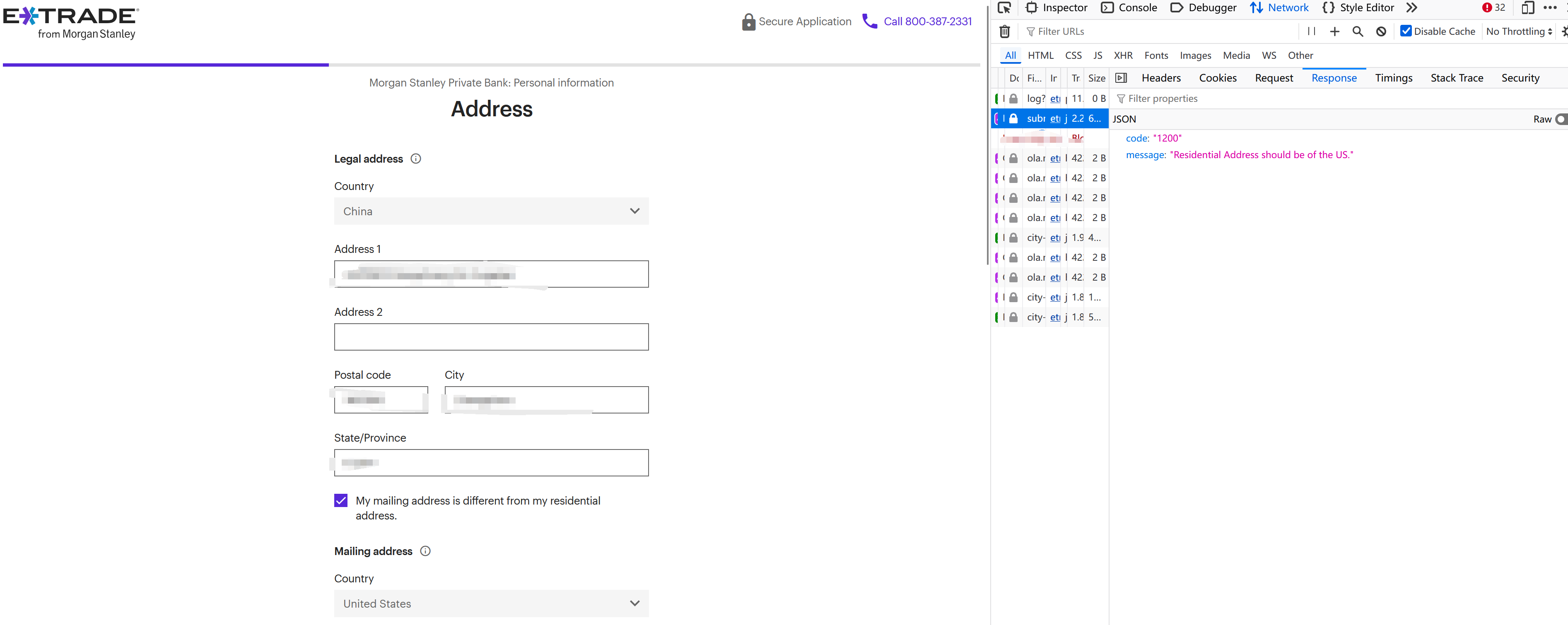Open network search magnifier icon
This screenshot has height=625, width=1568.
coord(1357,31)
